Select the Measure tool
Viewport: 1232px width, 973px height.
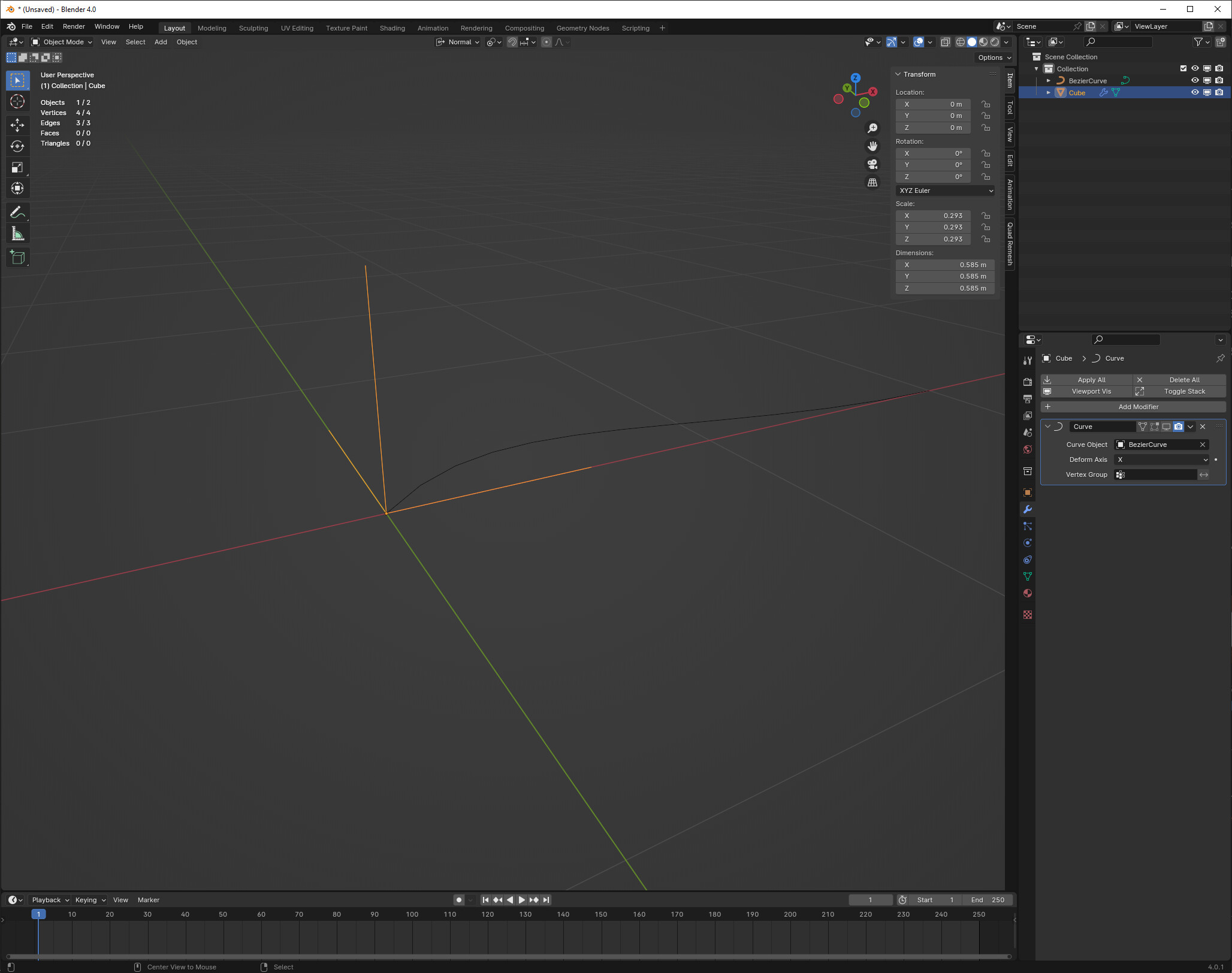tap(17, 234)
